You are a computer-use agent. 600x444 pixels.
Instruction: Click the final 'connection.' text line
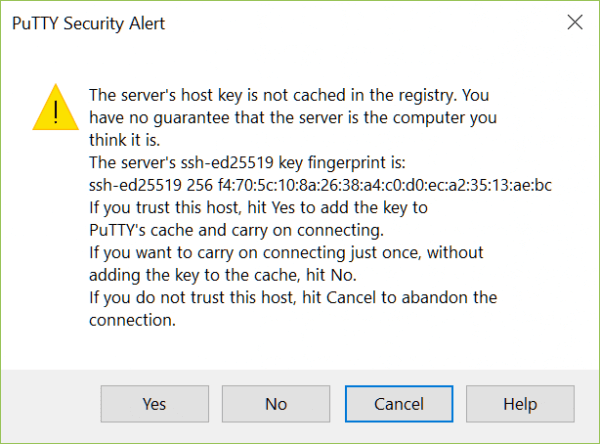pos(132,320)
